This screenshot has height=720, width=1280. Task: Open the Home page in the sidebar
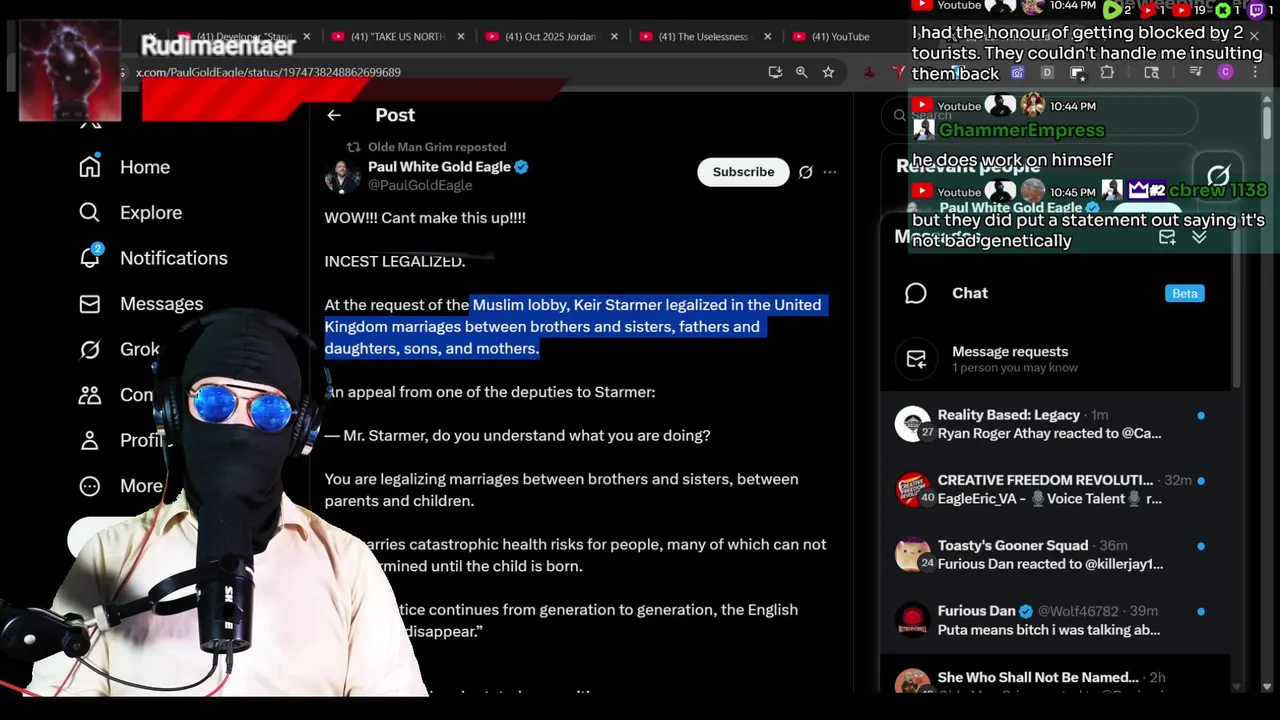point(125,167)
